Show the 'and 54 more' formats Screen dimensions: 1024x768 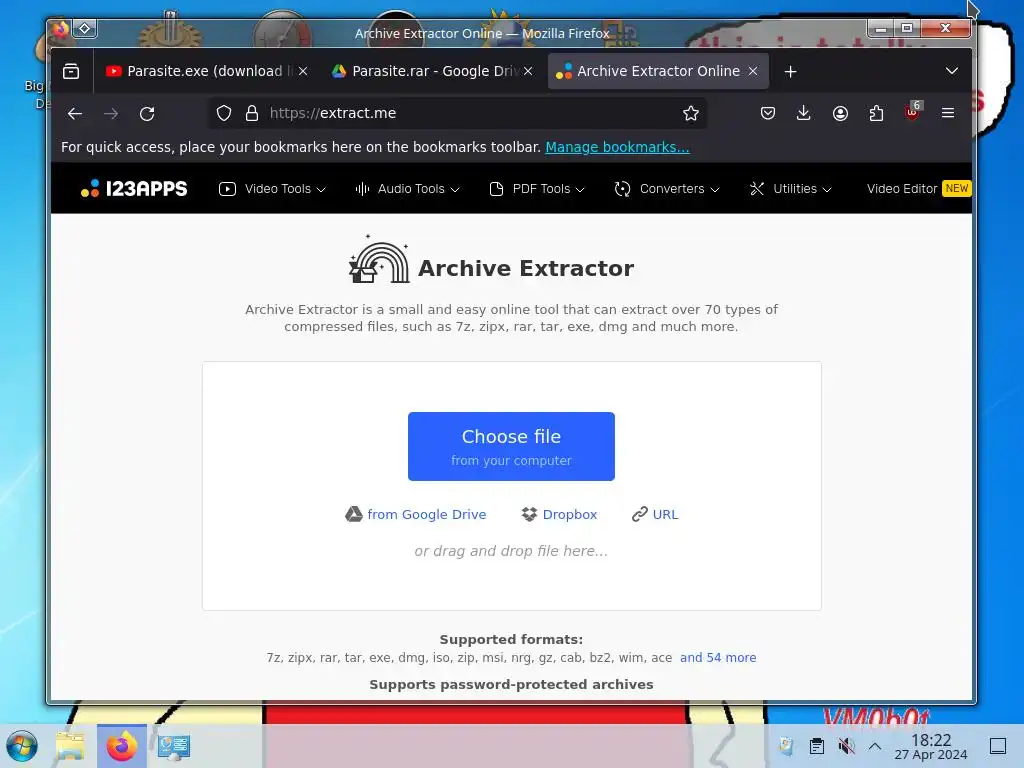pos(718,658)
